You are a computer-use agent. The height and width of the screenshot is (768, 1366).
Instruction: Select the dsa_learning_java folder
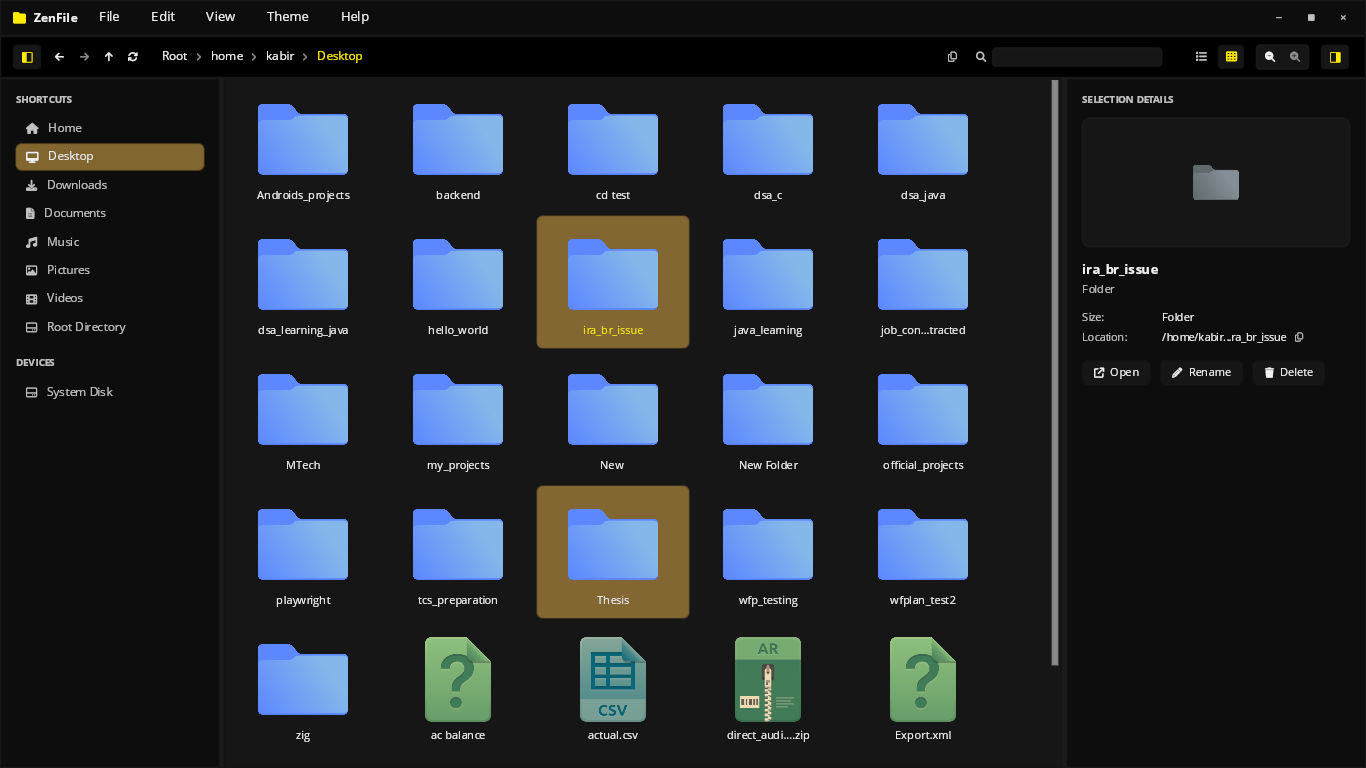point(303,283)
